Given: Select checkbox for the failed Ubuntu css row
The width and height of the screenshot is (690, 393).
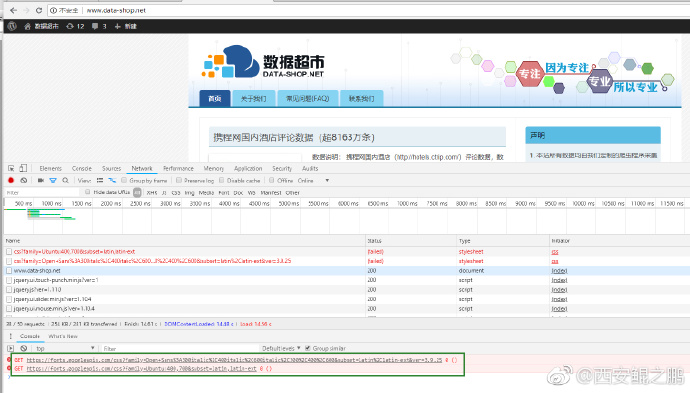Looking at the screenshot, I should coord(9,252).
